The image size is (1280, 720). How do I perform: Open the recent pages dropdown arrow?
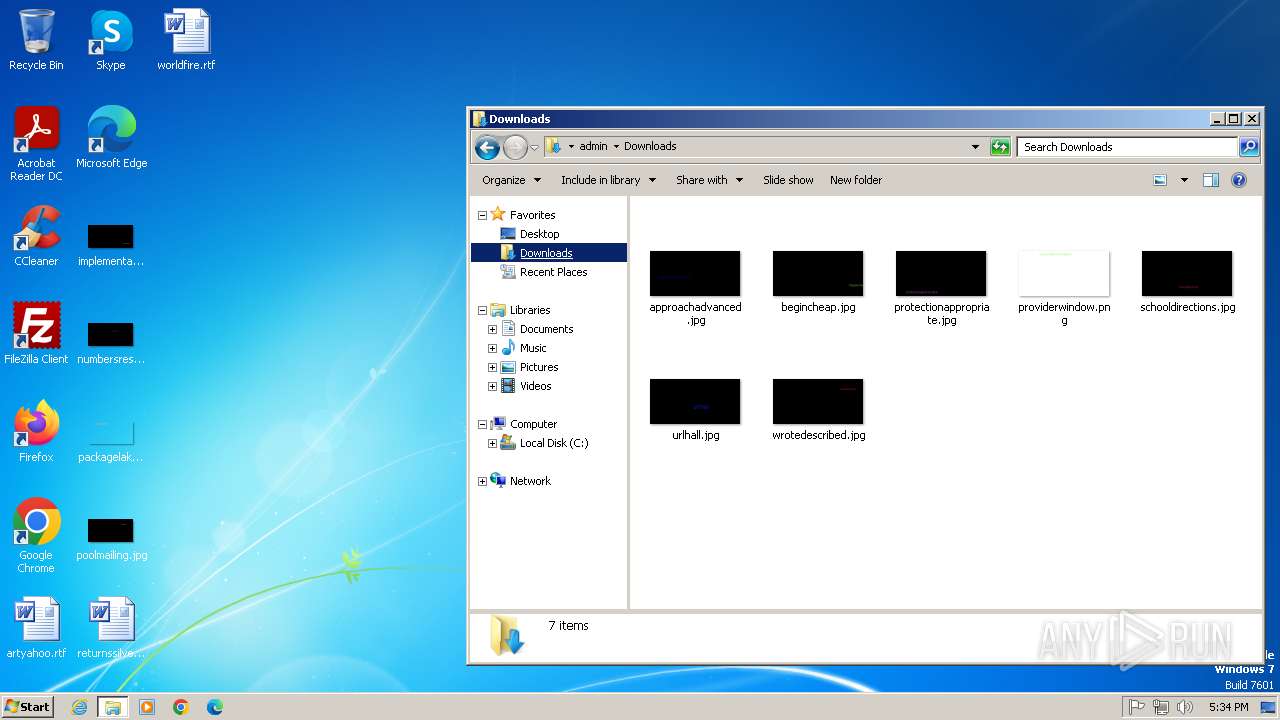coord(535,147)
